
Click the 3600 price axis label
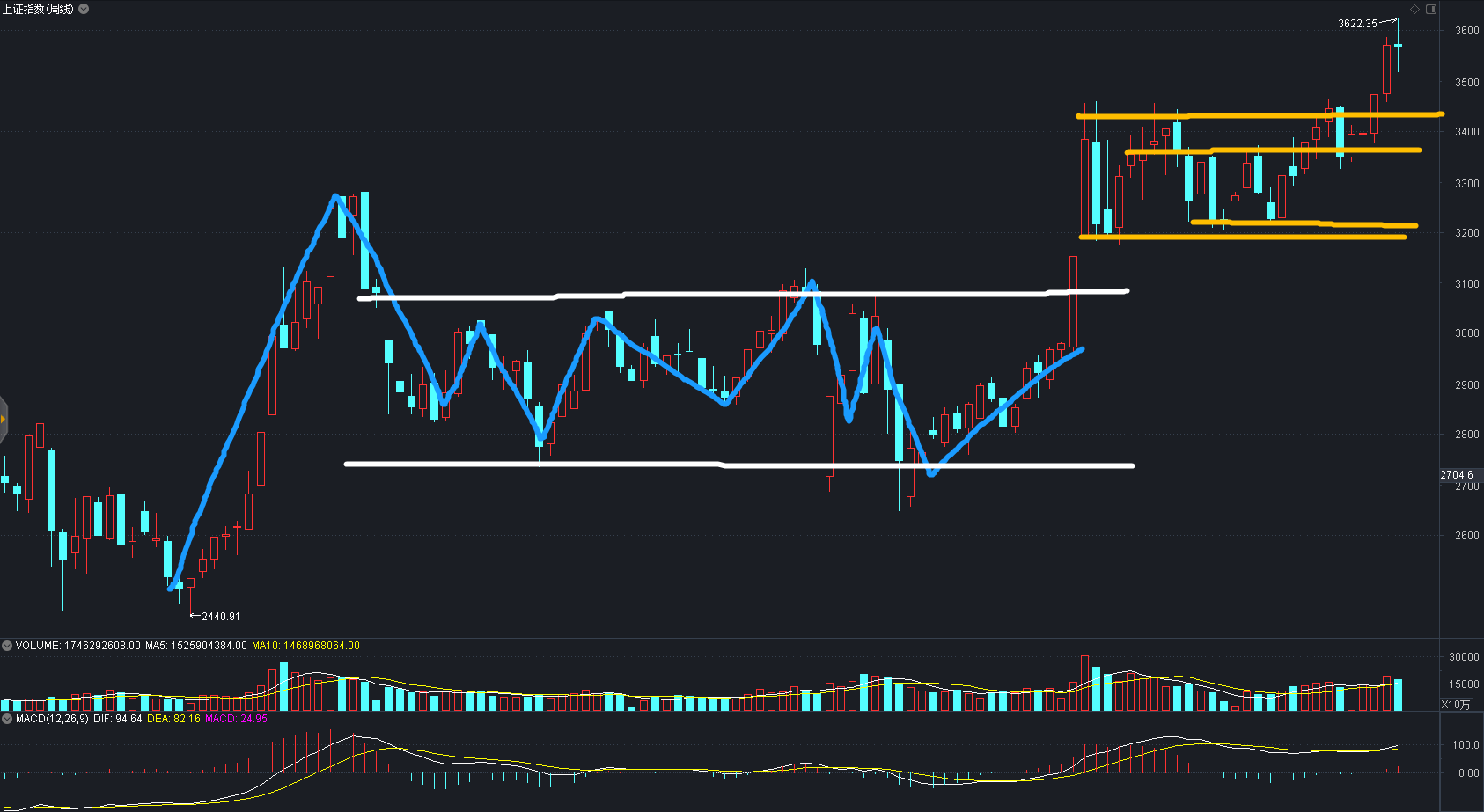click(x=1467, y=31)
